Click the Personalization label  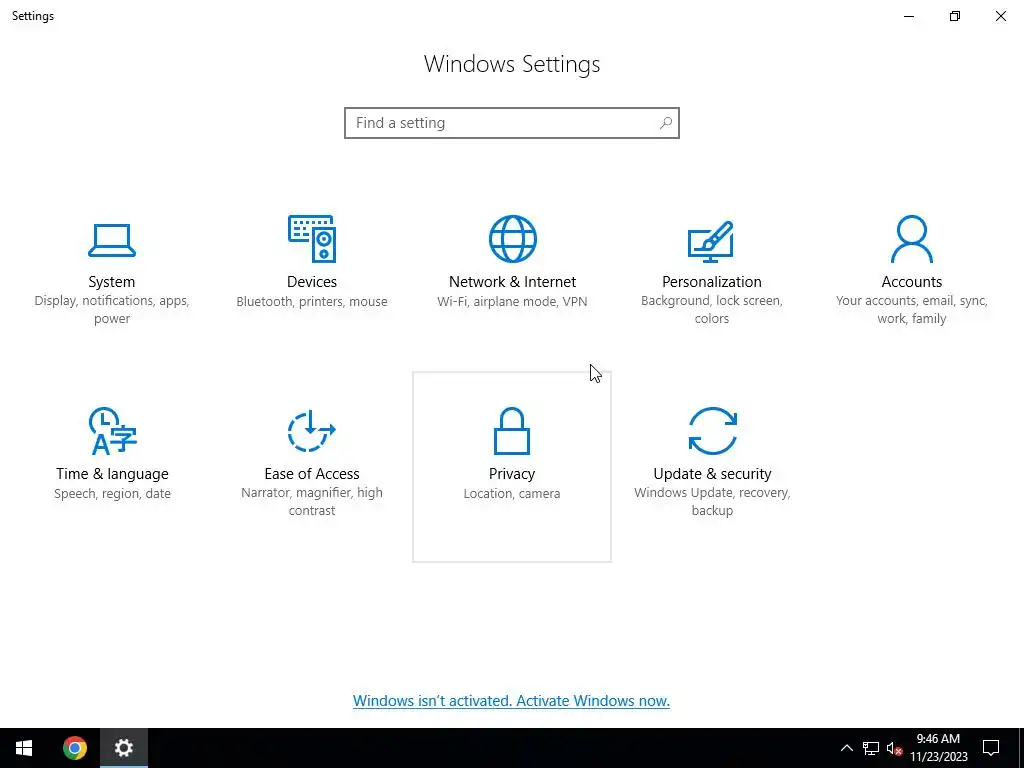[x=712, y=281]
